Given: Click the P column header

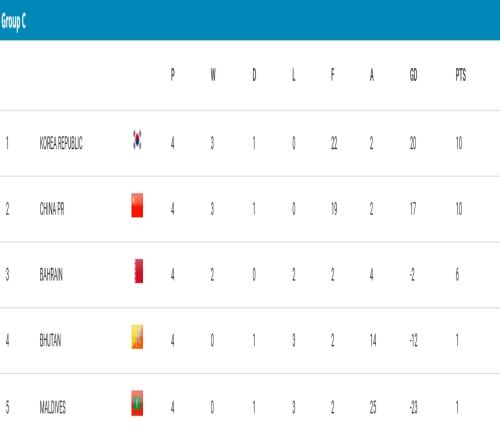Looking at the screenshot, I should pyautogui.click(x=172, y=75).
